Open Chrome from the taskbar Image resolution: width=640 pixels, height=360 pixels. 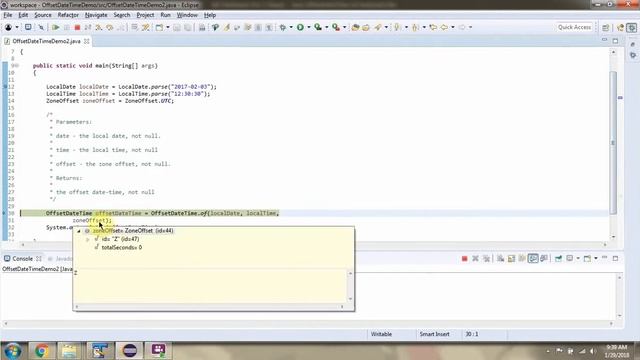tap(41, 351)
